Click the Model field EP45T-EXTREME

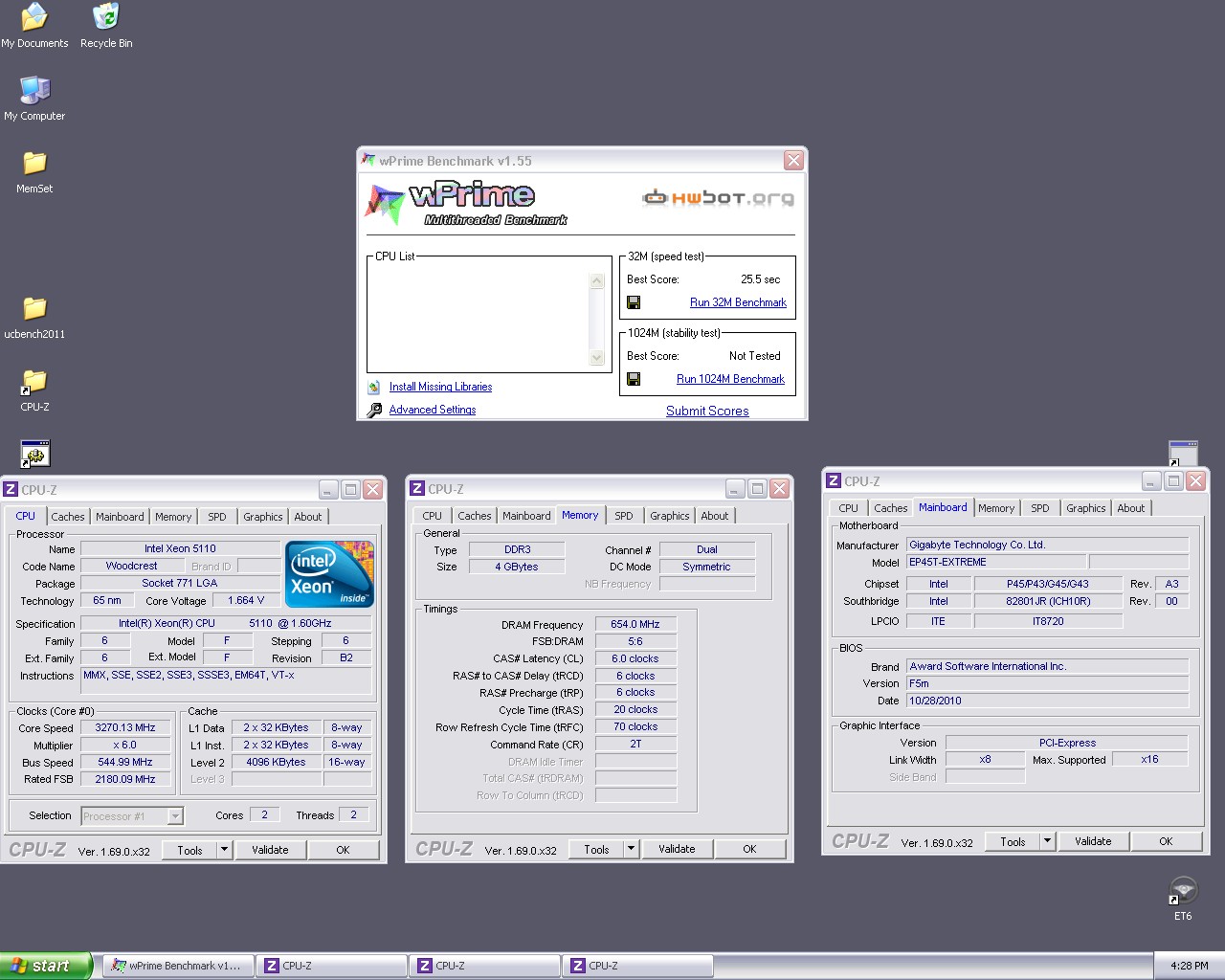[995, 563]
